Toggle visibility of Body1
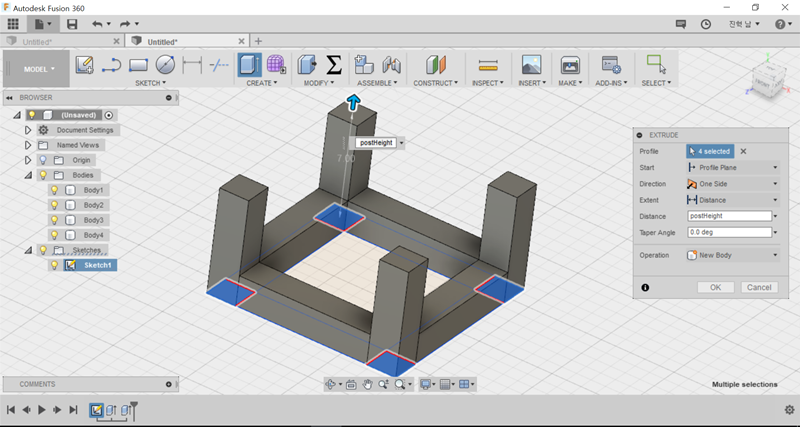The image size is (800, 427). pyautogui.click(x=55, y=190)
